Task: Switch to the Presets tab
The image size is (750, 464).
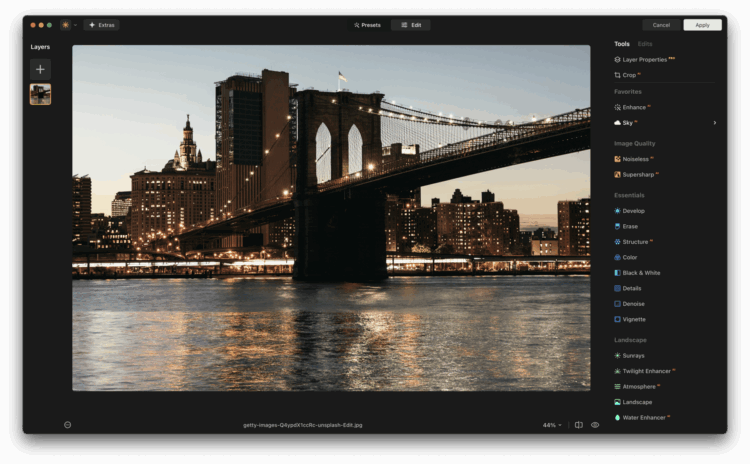Action: (368, 25)
